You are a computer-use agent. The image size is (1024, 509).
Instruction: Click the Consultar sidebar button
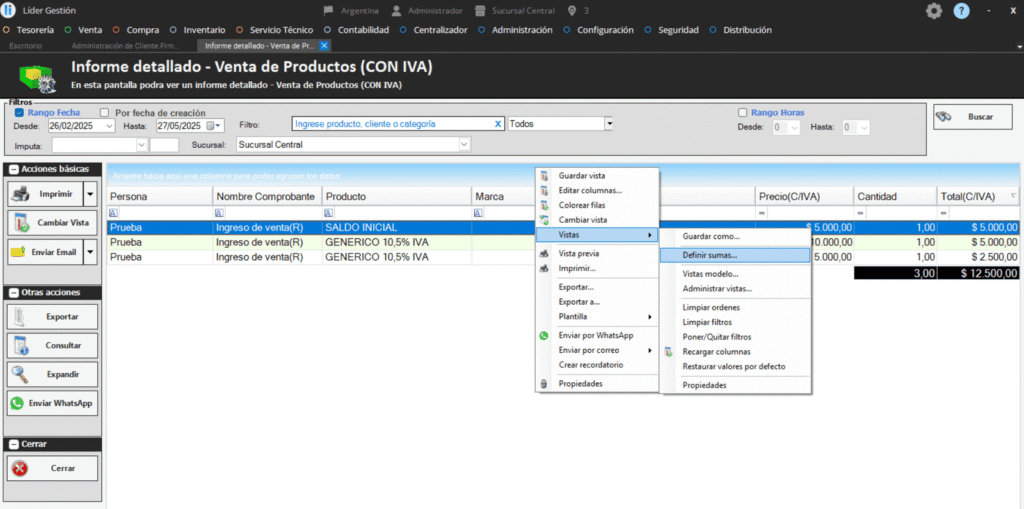pos(53,345)
